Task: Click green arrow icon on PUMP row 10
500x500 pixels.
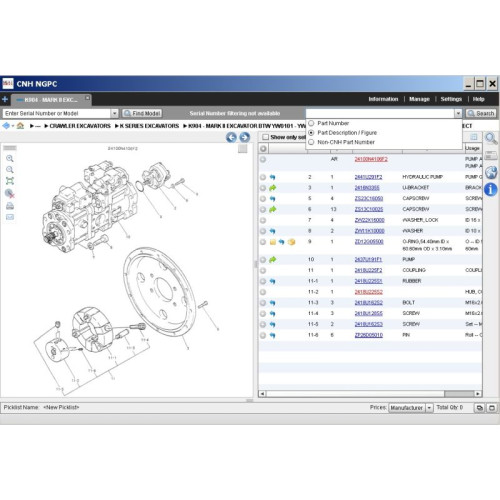Action: click(x=273, y=259)
